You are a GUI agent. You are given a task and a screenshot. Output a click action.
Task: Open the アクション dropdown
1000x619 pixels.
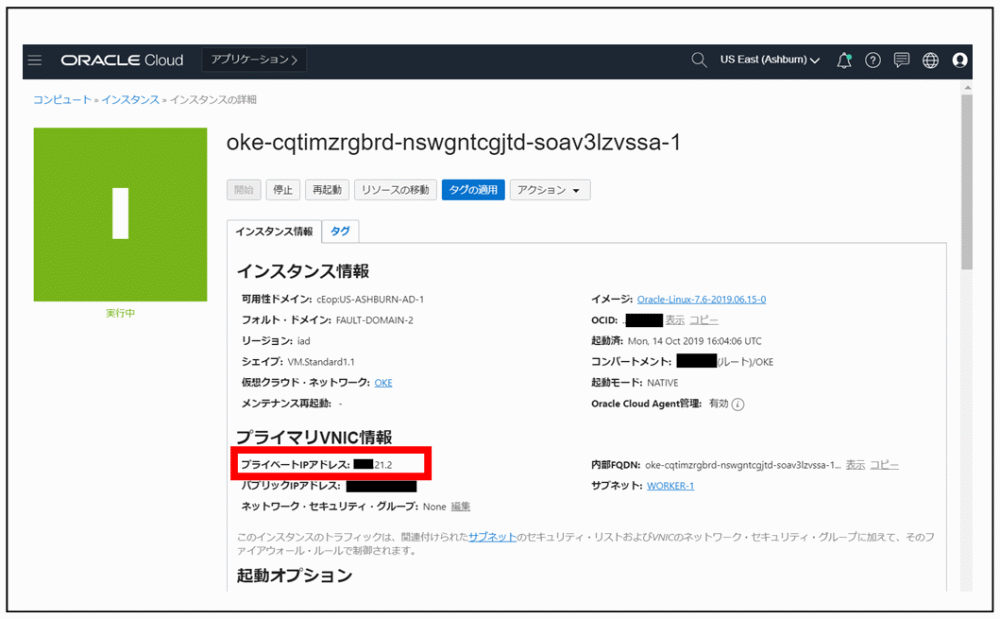coord(550,189)
